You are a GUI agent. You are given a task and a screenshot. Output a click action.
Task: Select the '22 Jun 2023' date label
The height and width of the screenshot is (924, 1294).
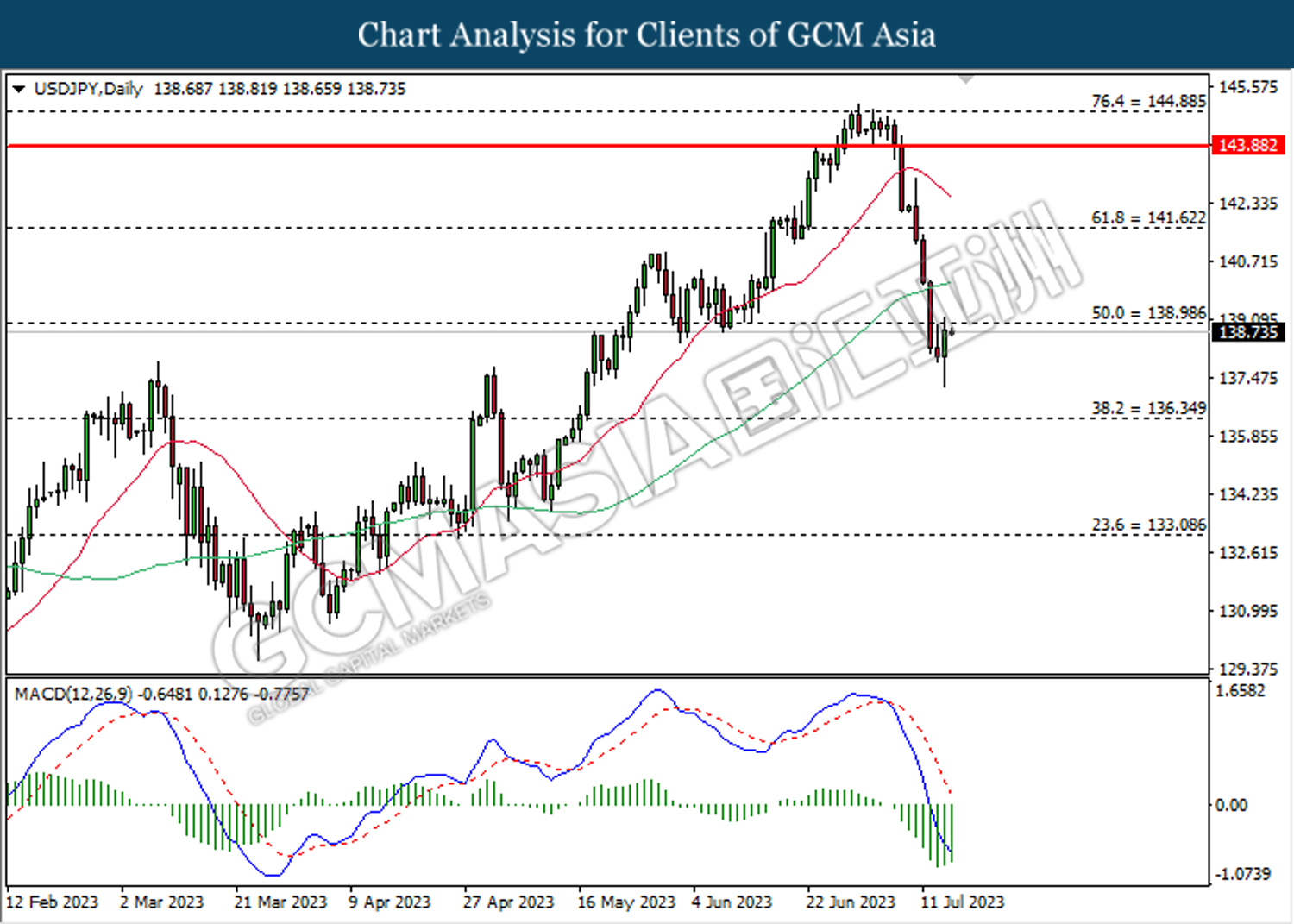851,902
